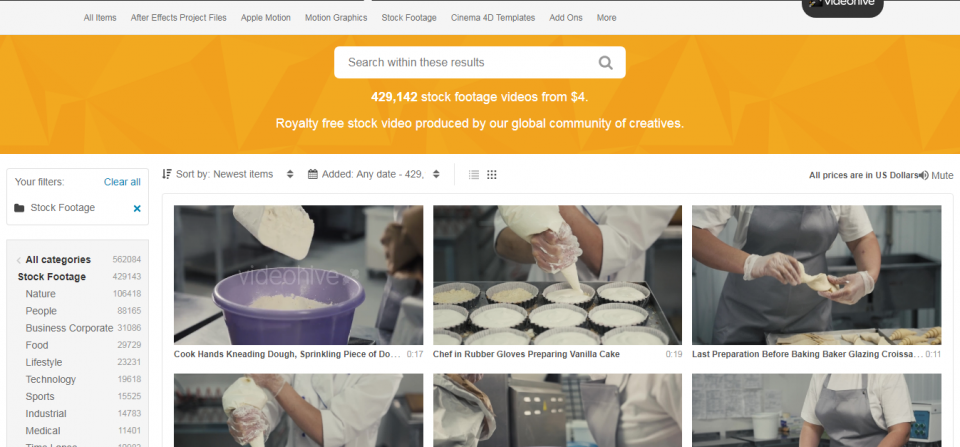Open the Cook Hands Kneading Dough thumbnail
960x447 pixels.
point(298,275)
